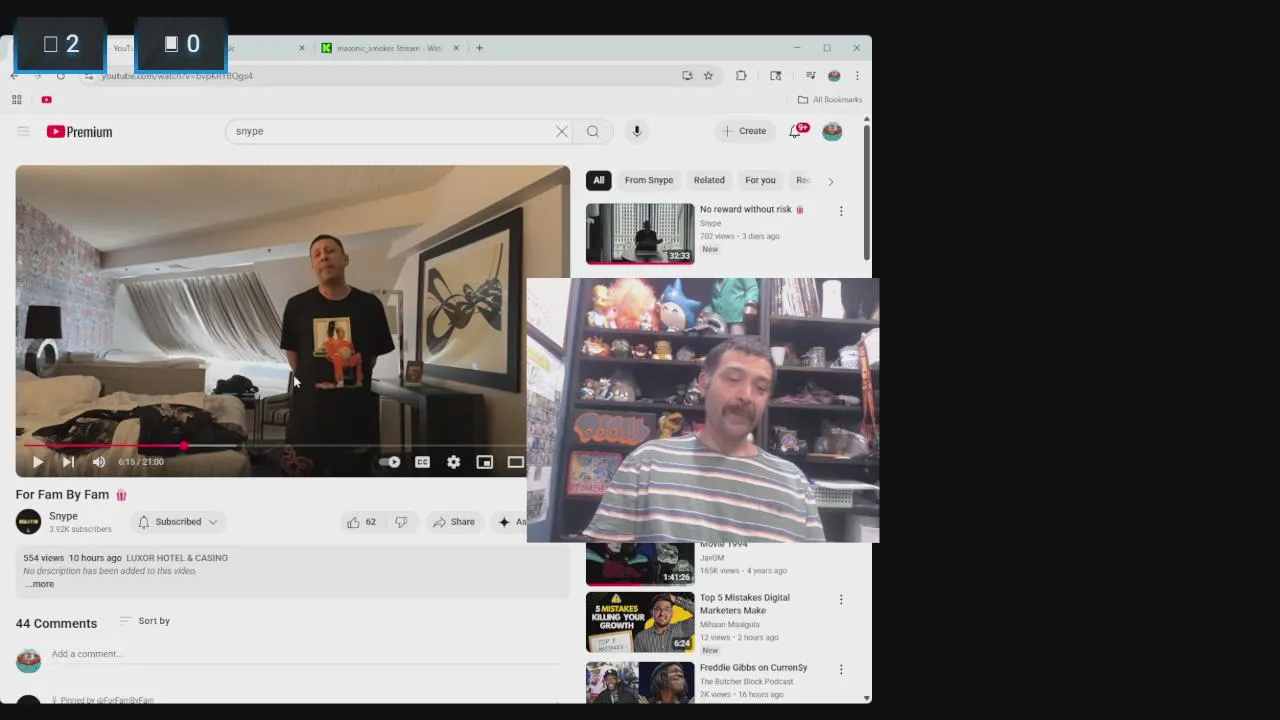The height and width of the screenshot is (720, 1280).
Task: Open the Snype channel name link
Action: click(x=63, y=516)
